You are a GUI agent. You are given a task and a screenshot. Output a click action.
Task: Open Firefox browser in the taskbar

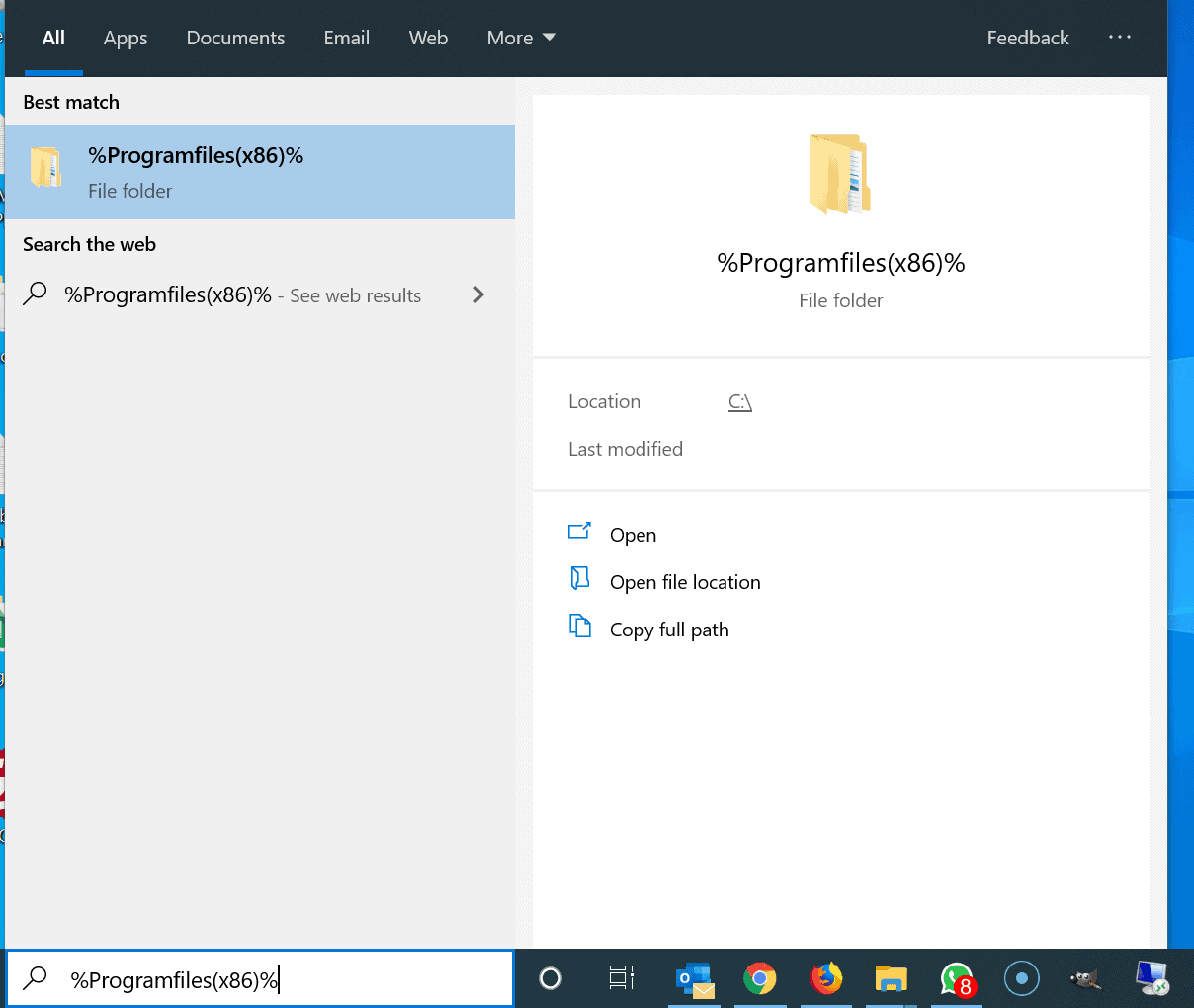825,979
